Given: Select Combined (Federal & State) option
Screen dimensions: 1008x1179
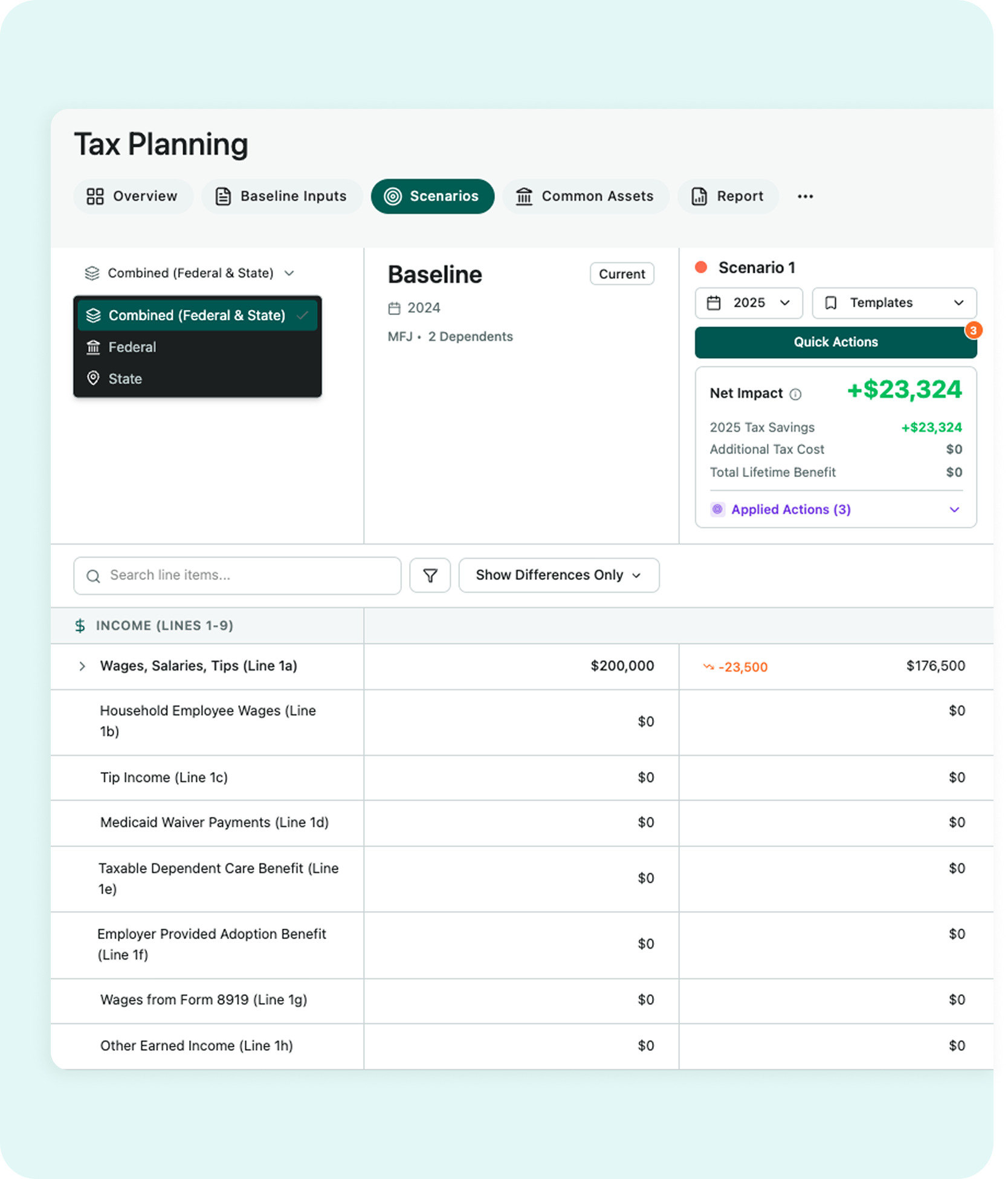Looking at the screenshot, I should [197, 316].
